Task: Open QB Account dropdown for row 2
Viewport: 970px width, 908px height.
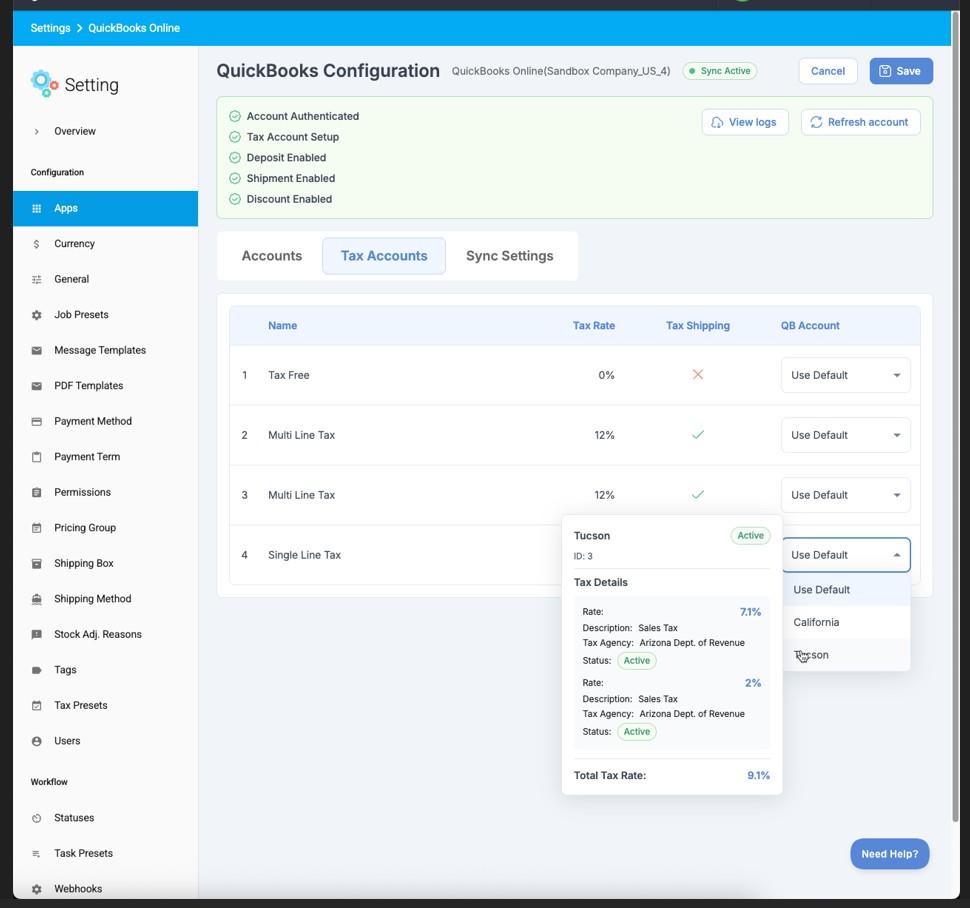Action: click(845, 435)
